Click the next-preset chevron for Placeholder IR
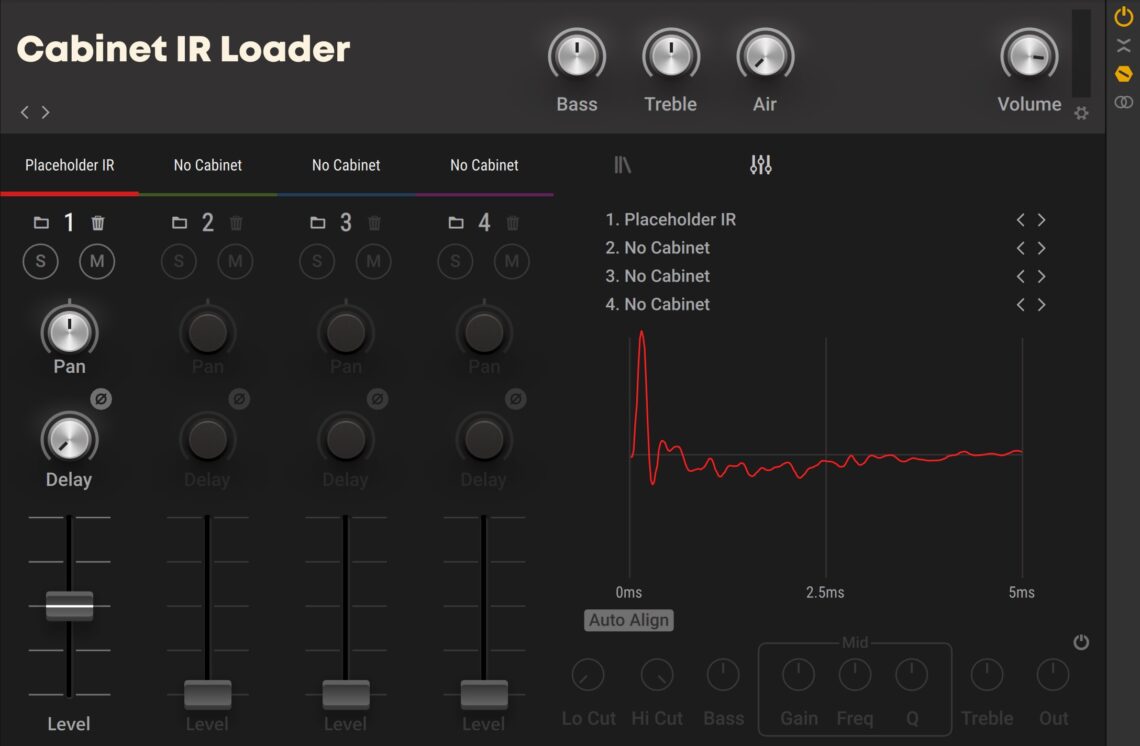Viewport: 1140px width, 746px height. click(1042, 219)
